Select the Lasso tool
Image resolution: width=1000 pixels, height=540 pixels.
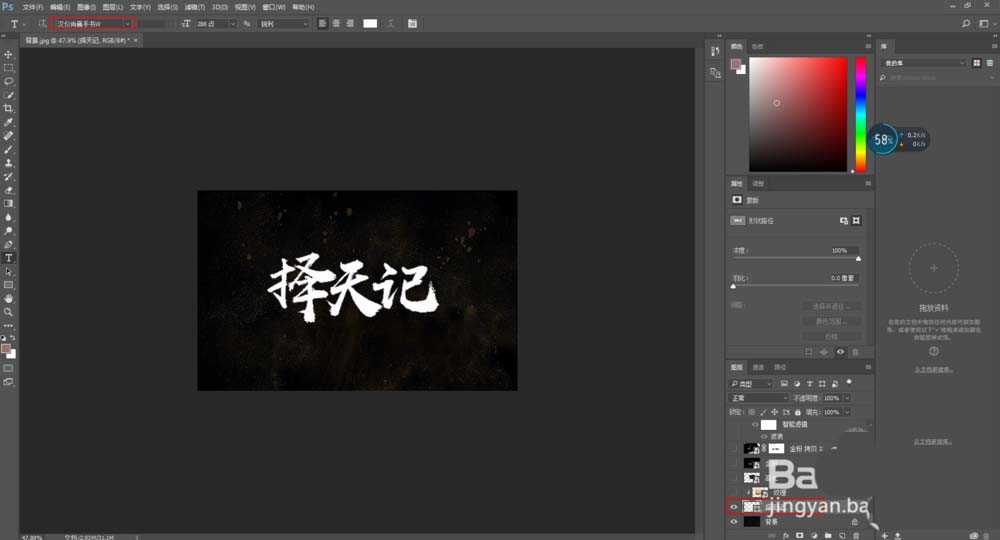9,81
